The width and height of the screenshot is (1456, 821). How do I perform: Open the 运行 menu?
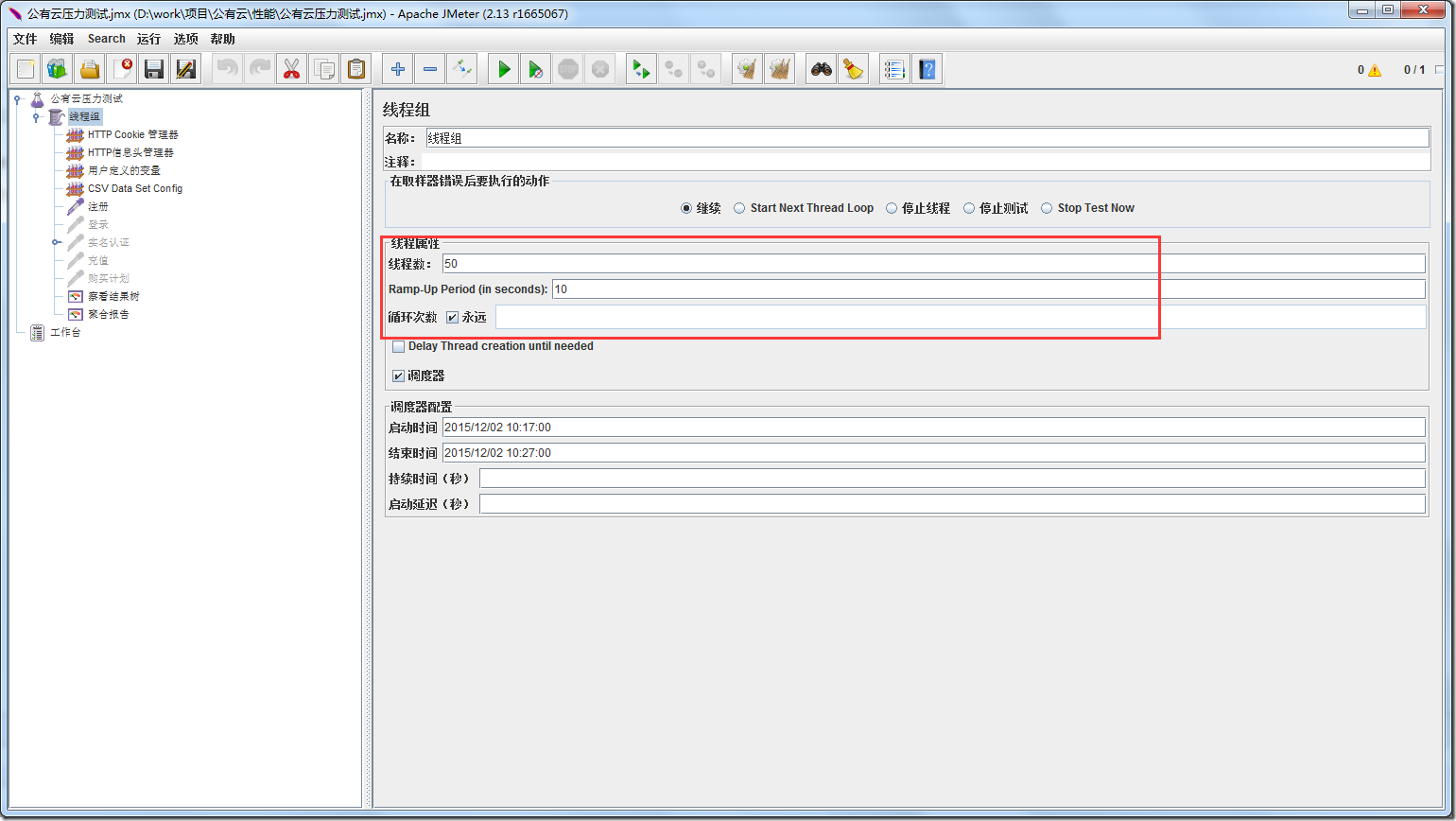(x=148, y=39)
